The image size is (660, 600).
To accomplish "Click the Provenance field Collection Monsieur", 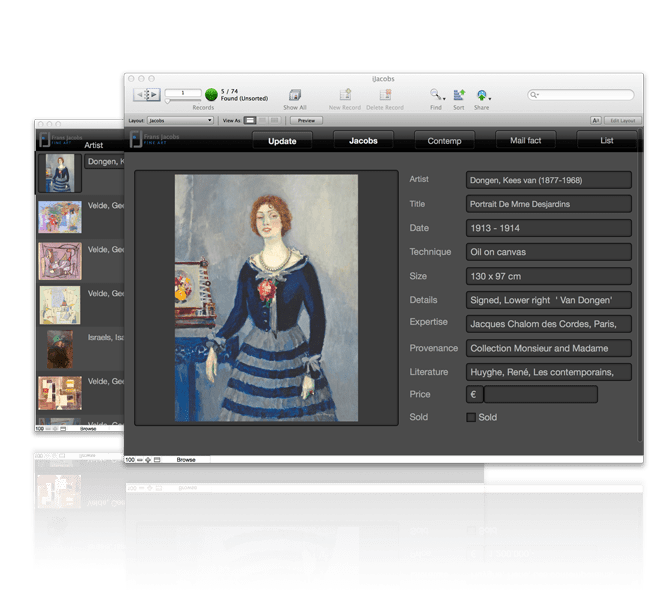I will (548, 348).
